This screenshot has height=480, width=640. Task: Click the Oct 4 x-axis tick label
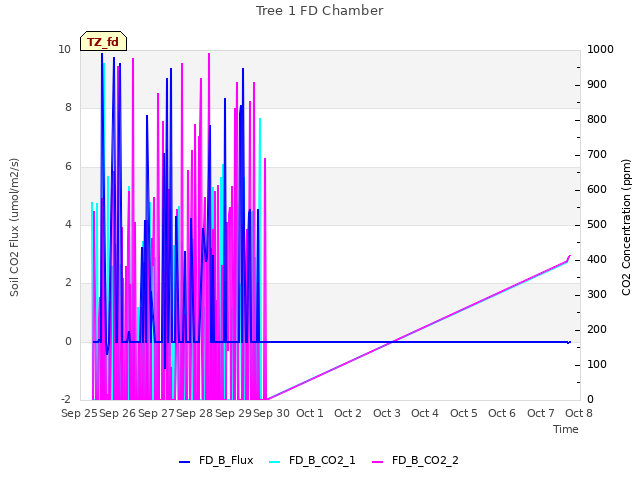coord(425,413)
